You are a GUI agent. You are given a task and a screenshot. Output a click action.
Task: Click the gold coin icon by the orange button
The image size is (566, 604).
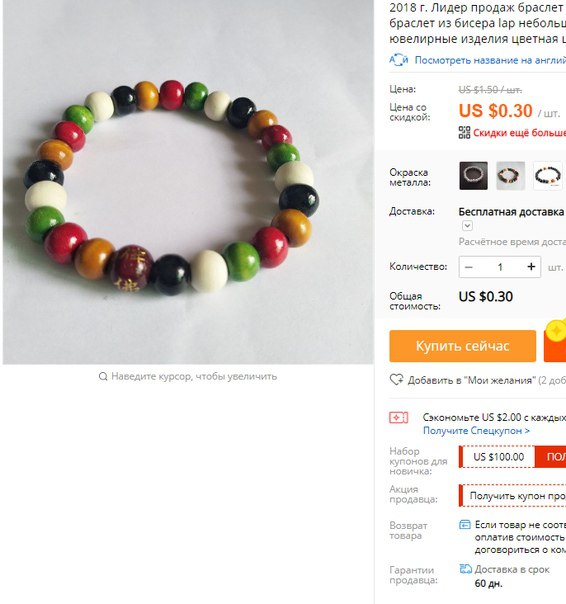coord(556,330)
